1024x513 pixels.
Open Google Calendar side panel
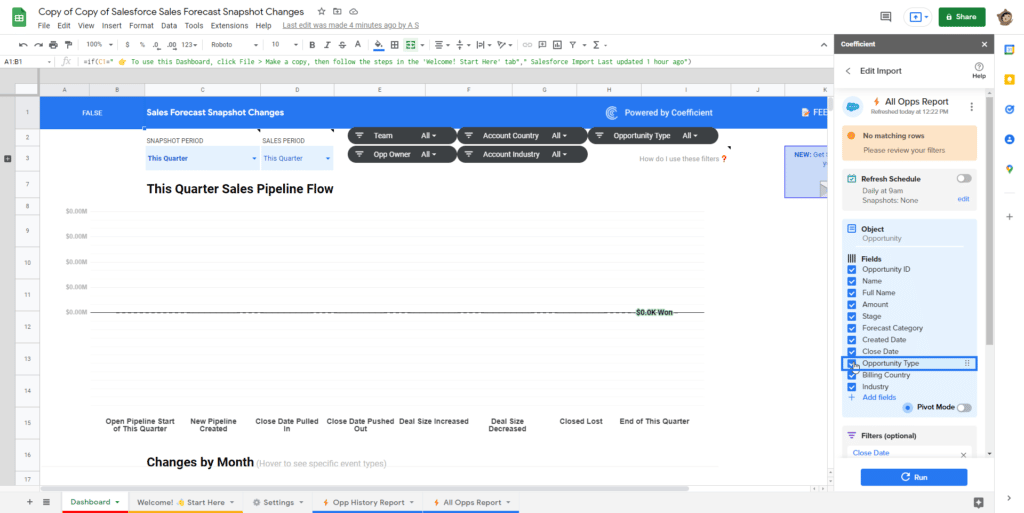(x=1010, y=49)
